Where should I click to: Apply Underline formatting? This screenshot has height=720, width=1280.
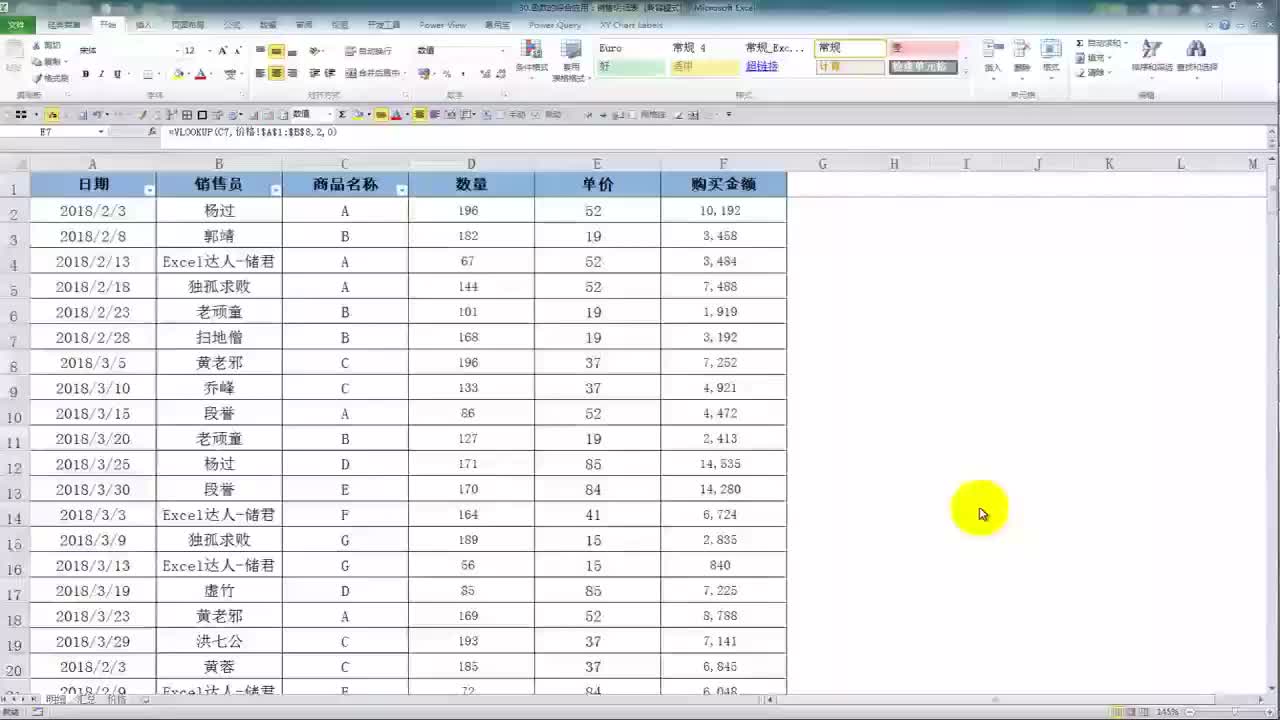coord(117,74)
